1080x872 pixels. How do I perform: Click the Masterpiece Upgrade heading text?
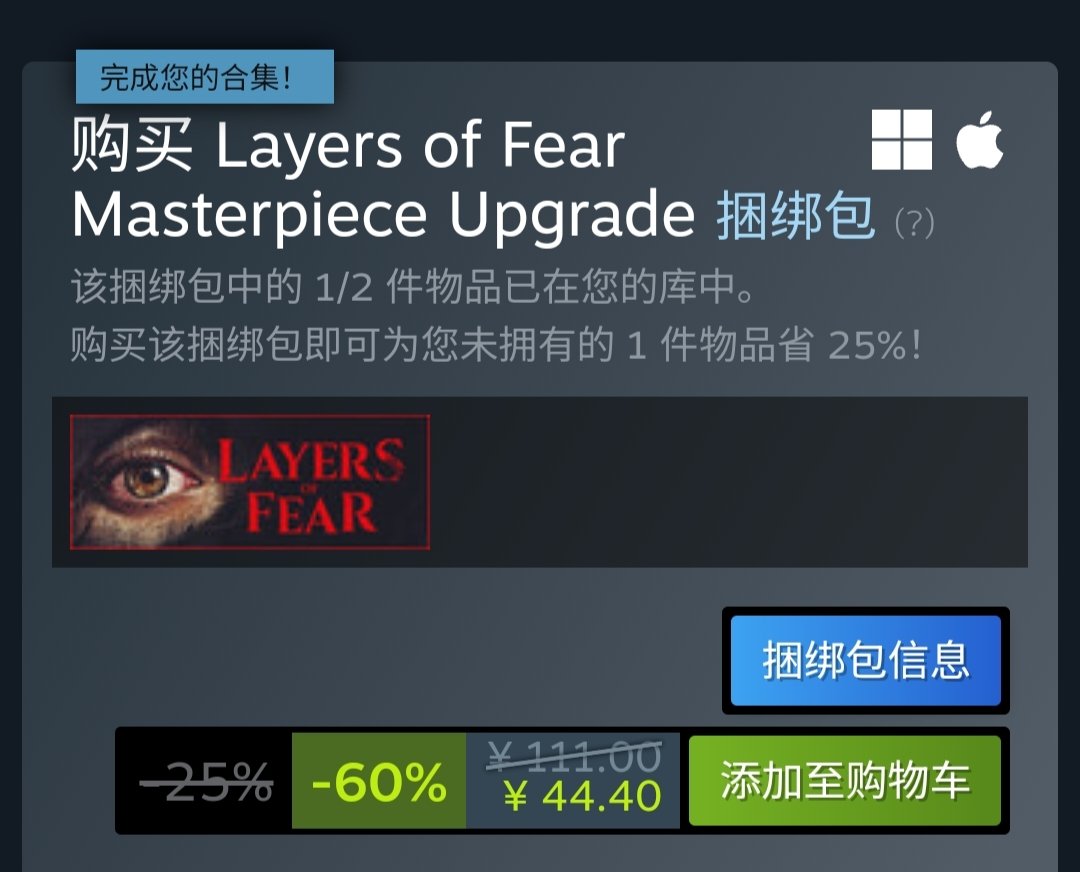click(x=384, y=216)
